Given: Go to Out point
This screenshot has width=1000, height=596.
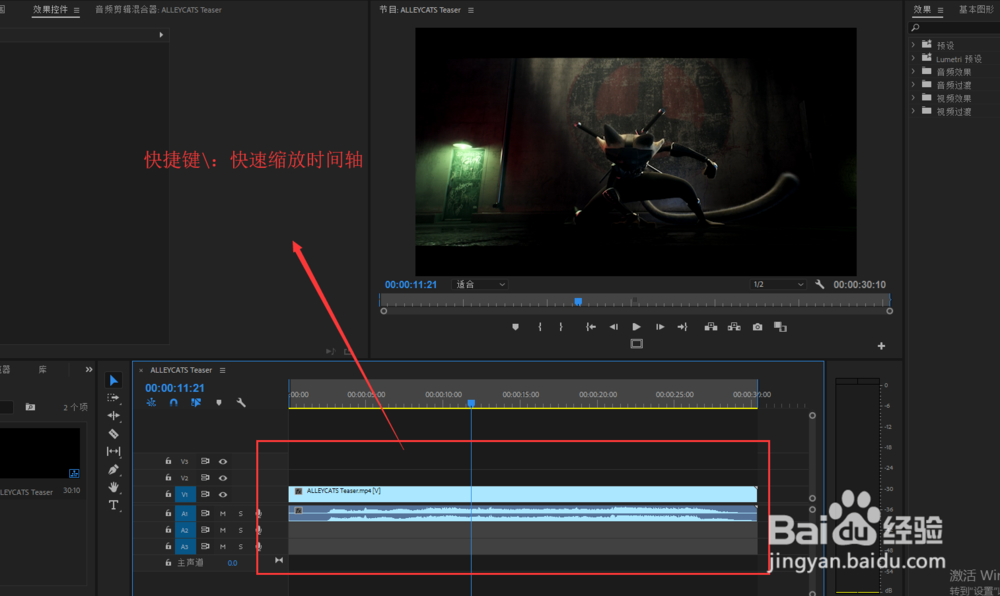Looking at the screenshot, I should point(682,327).
